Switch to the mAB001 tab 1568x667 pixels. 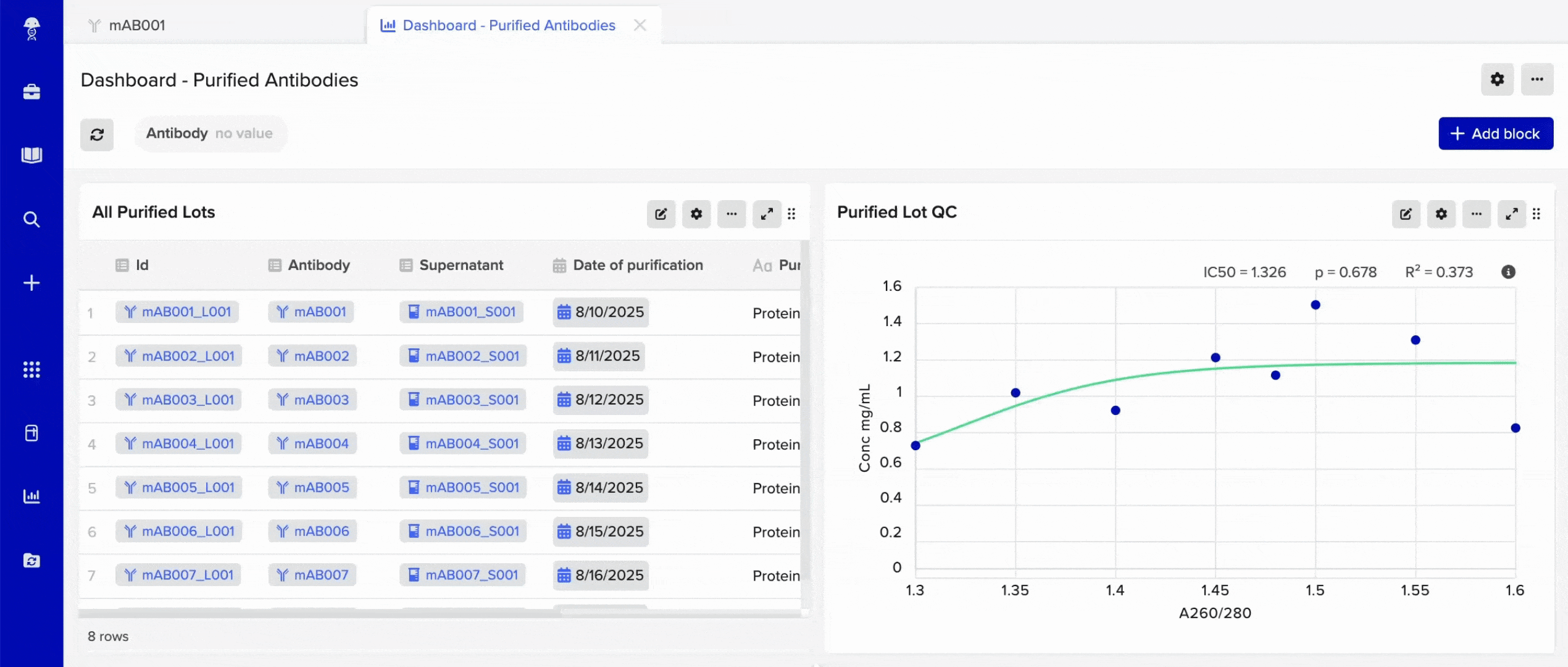point(136,25)
